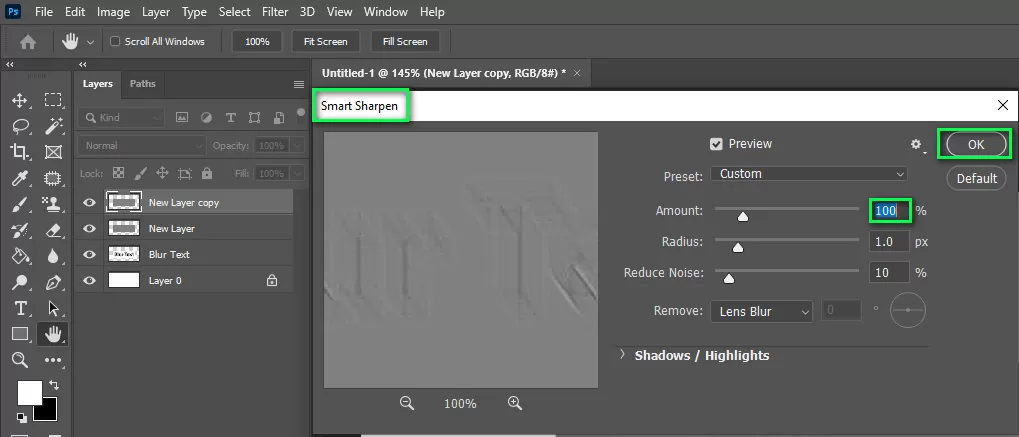Open the Normal blend mode dropdown
Viewport: 1019px width, 437px height.
(142, 146)
